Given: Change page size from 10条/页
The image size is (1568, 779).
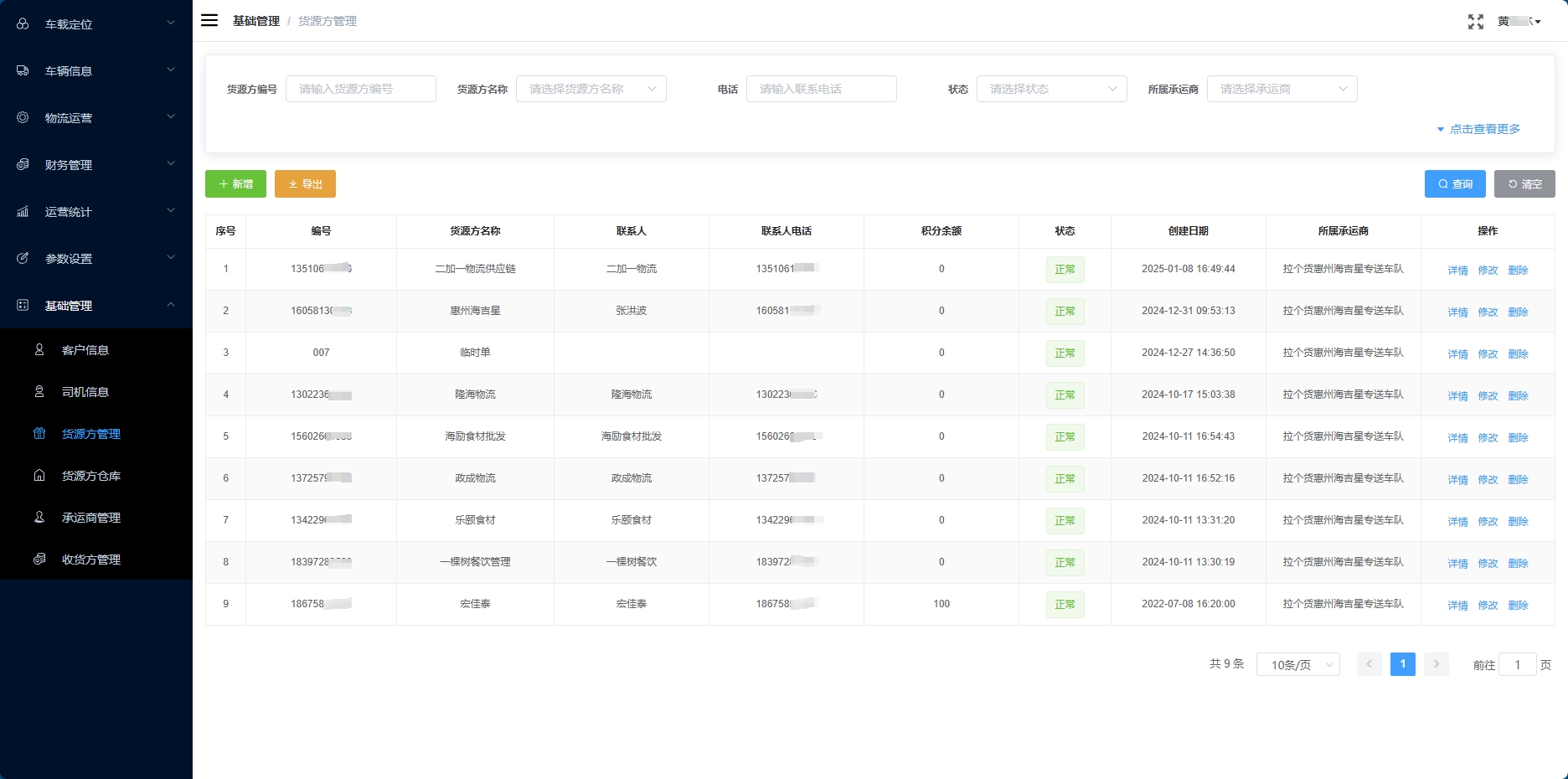Looking at the screenshot, I should pos(1297,664).
